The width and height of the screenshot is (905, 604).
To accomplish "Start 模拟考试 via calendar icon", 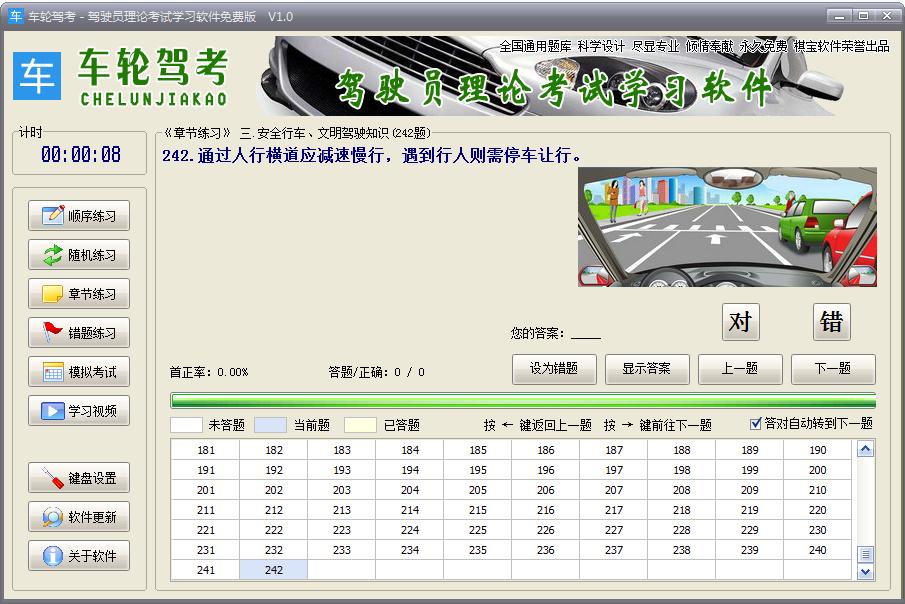I will [52, 372].
